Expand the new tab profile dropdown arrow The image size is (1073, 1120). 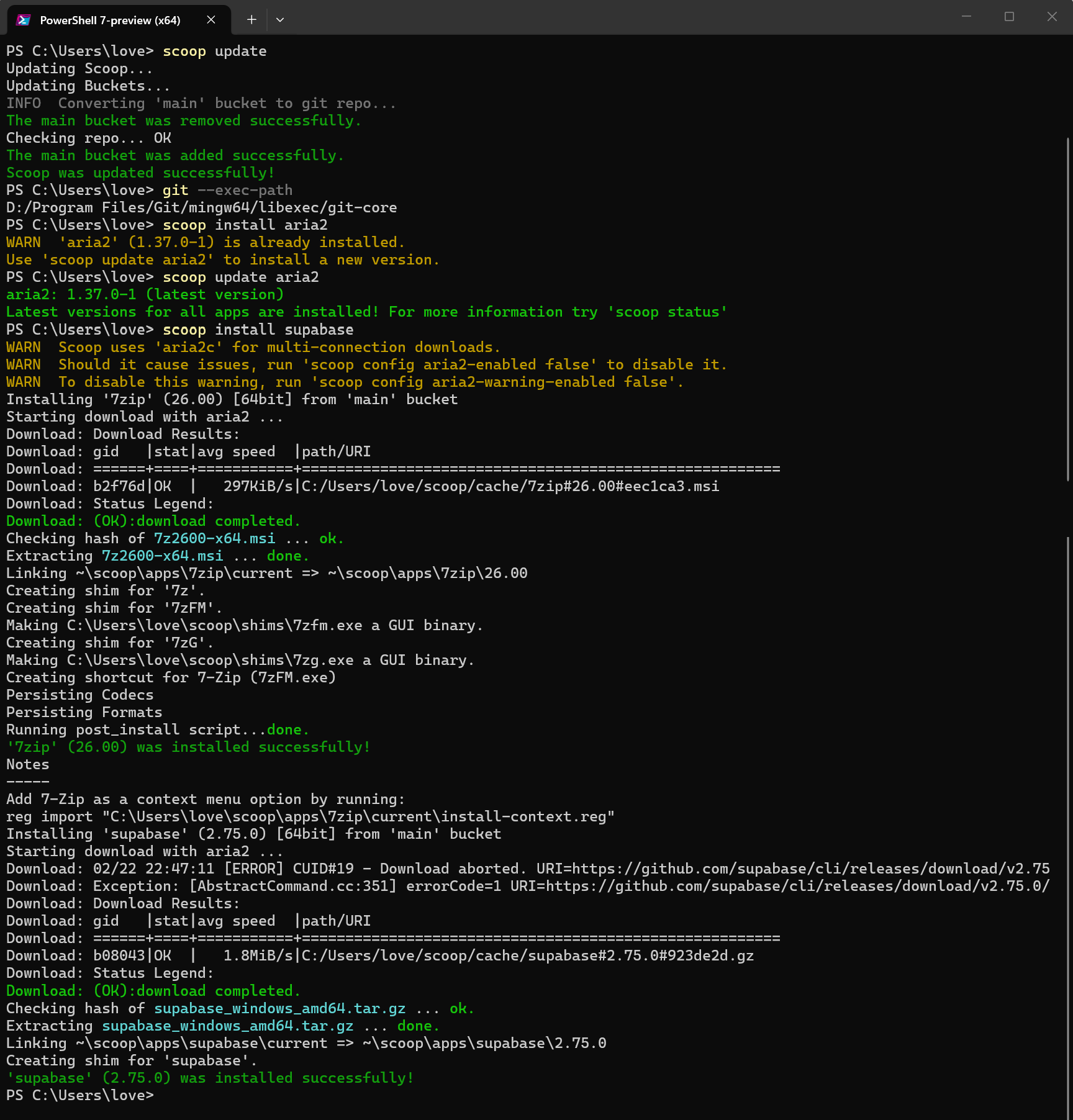point(280,20)
